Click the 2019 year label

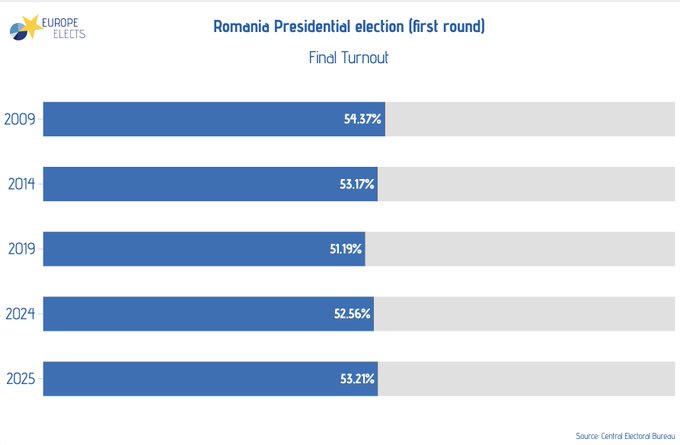point(21,249)
